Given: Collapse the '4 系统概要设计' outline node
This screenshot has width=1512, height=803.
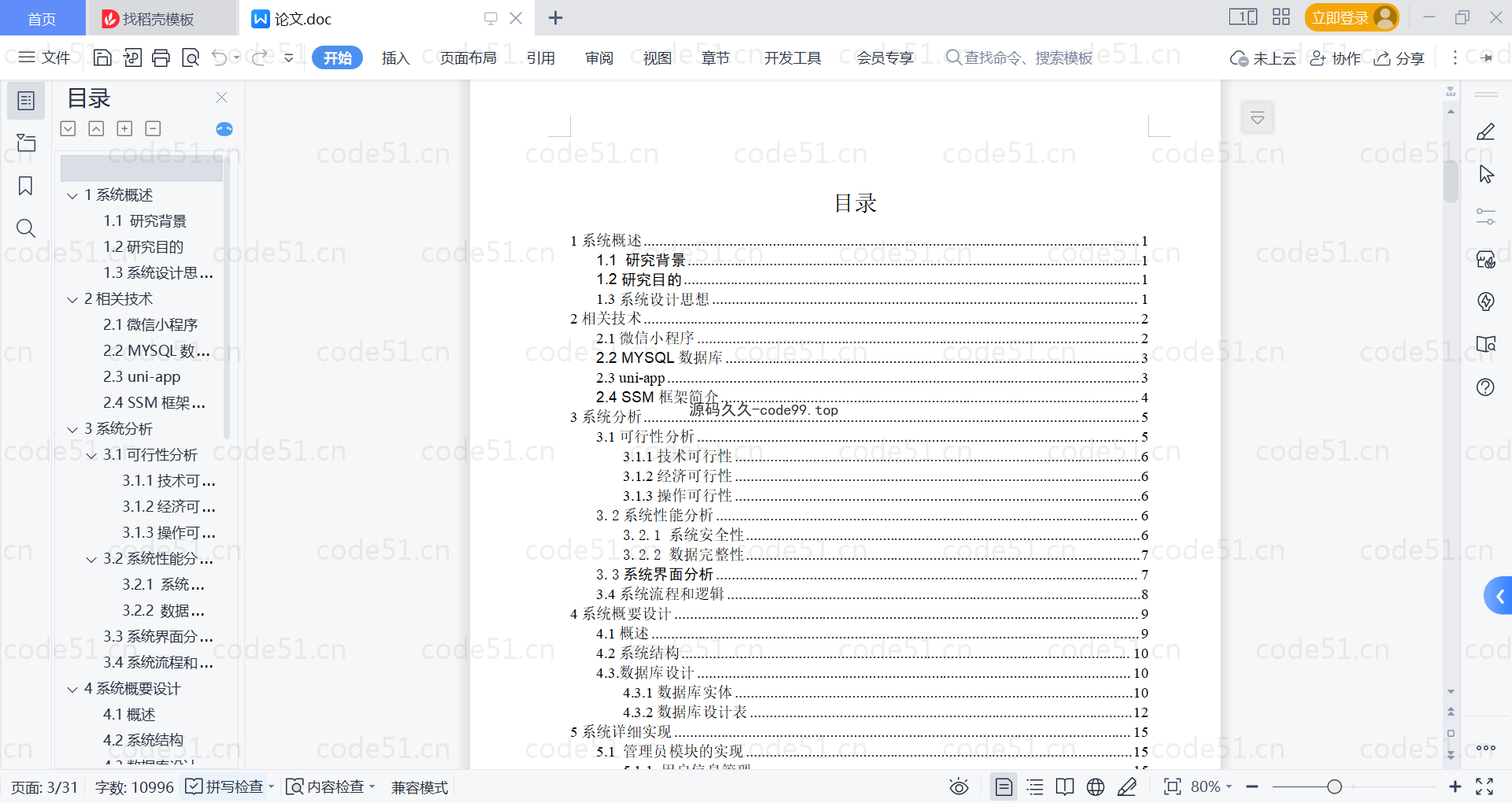Looking at the screenshot, I should coord(72,689).
